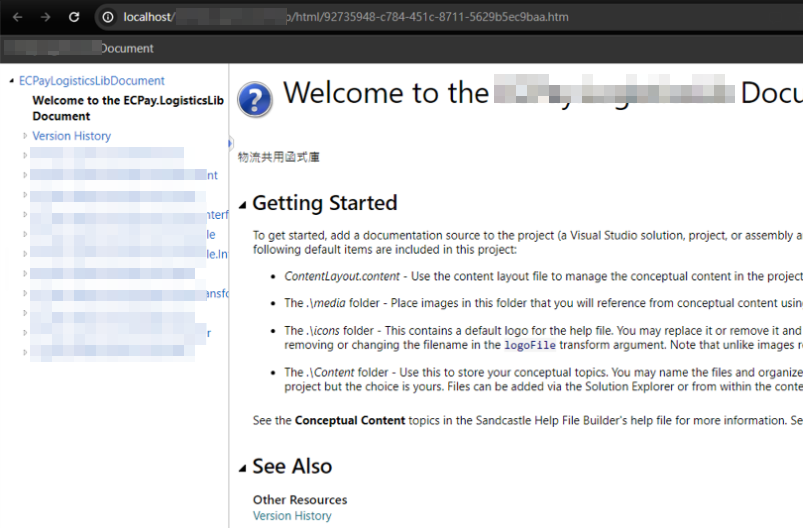
Task: Reload the page with the refresh icon
Action: point(74,17)
